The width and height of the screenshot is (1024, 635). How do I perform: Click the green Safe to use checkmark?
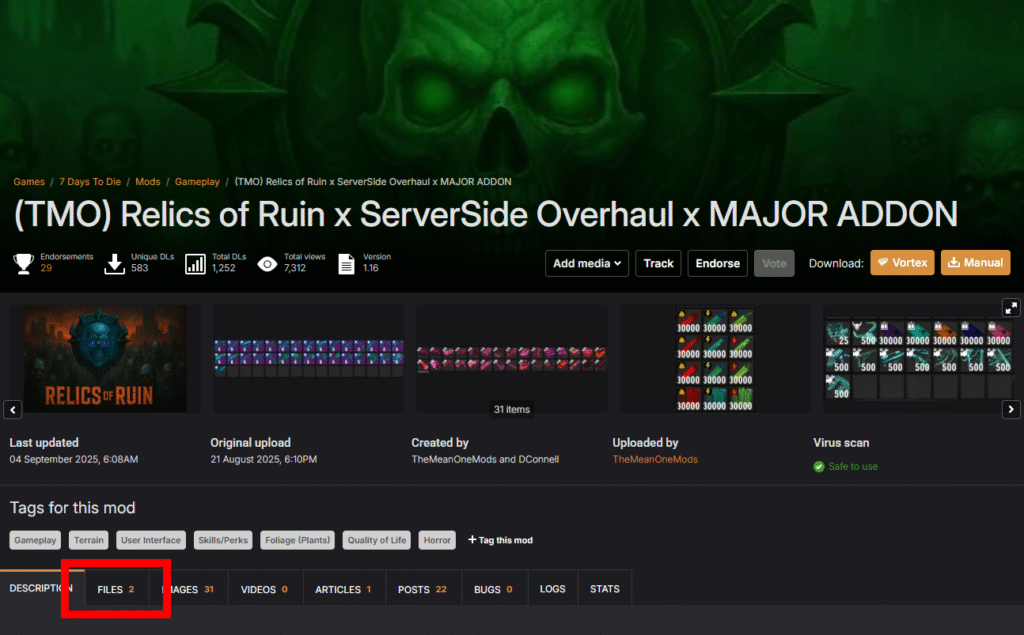819,466
